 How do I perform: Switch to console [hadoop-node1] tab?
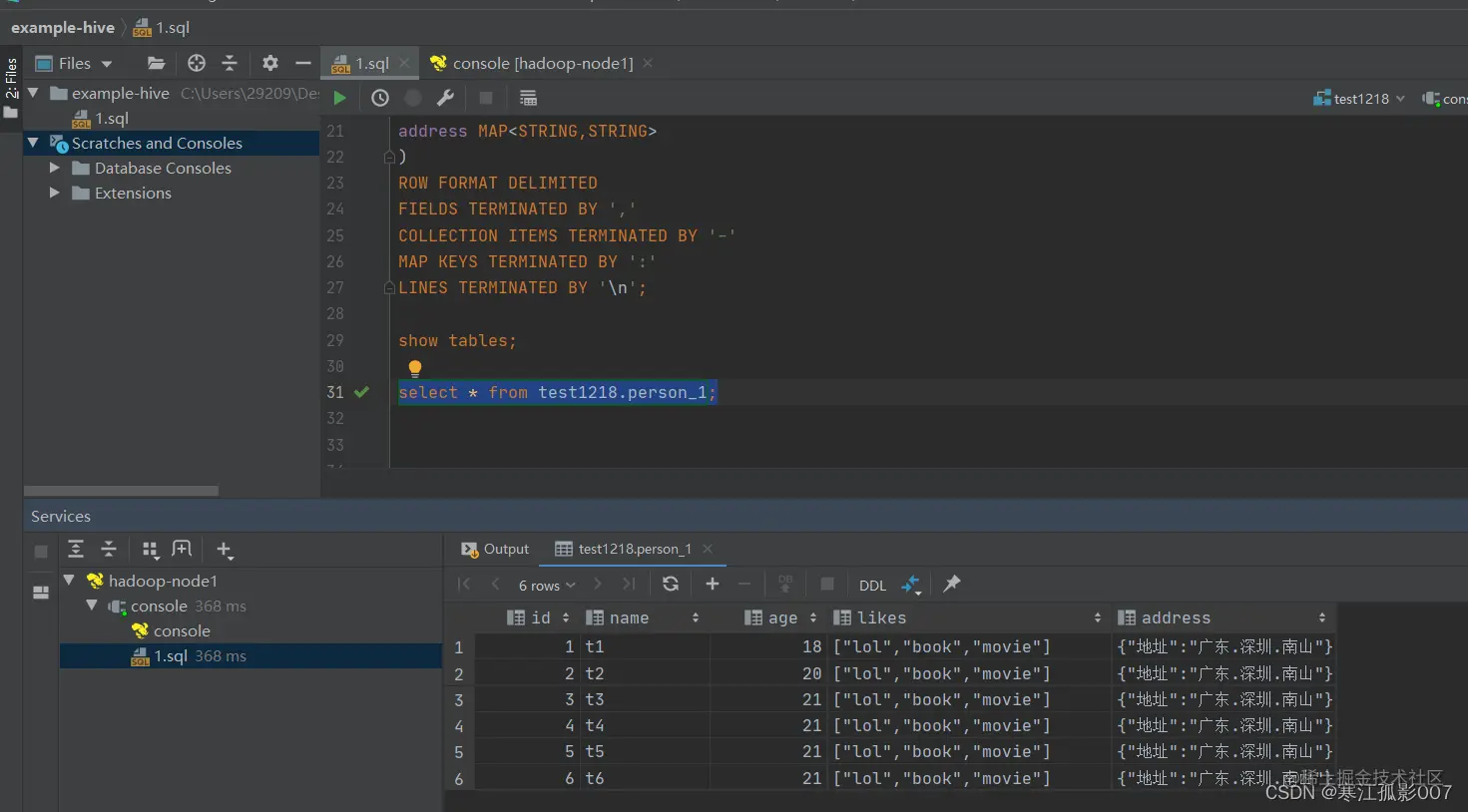(x=543, y=63)
